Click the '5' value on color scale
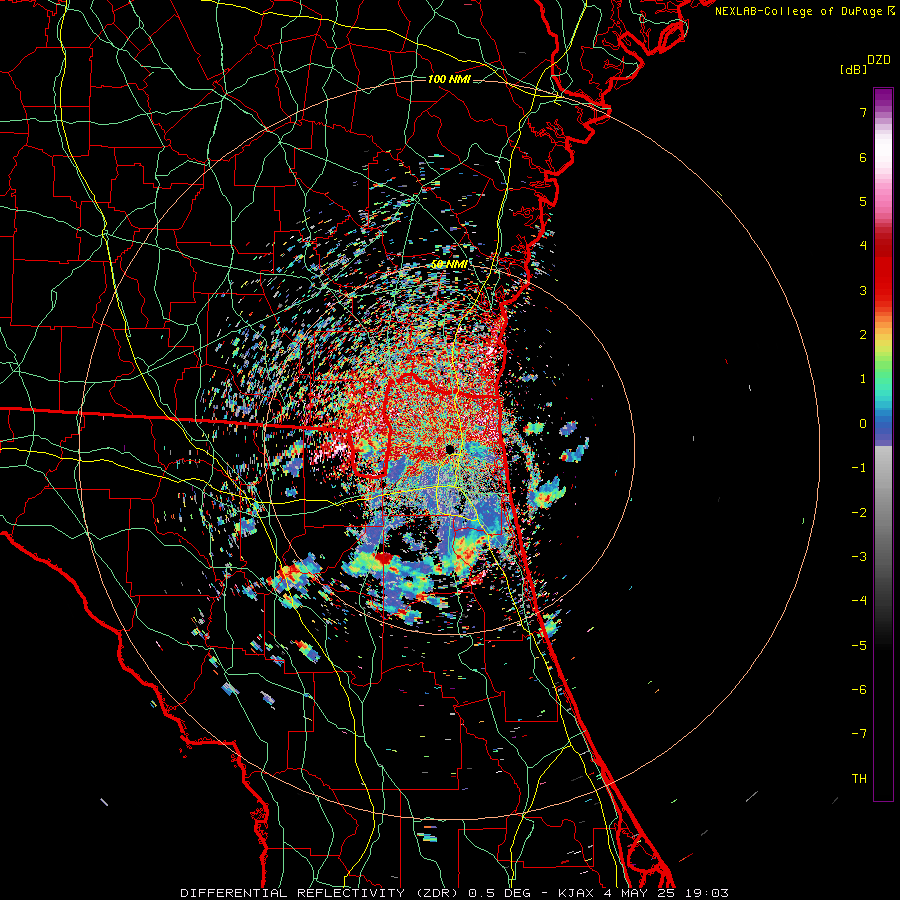The width and height of the screenshot is (900, 900). click(x=863, y=201)
